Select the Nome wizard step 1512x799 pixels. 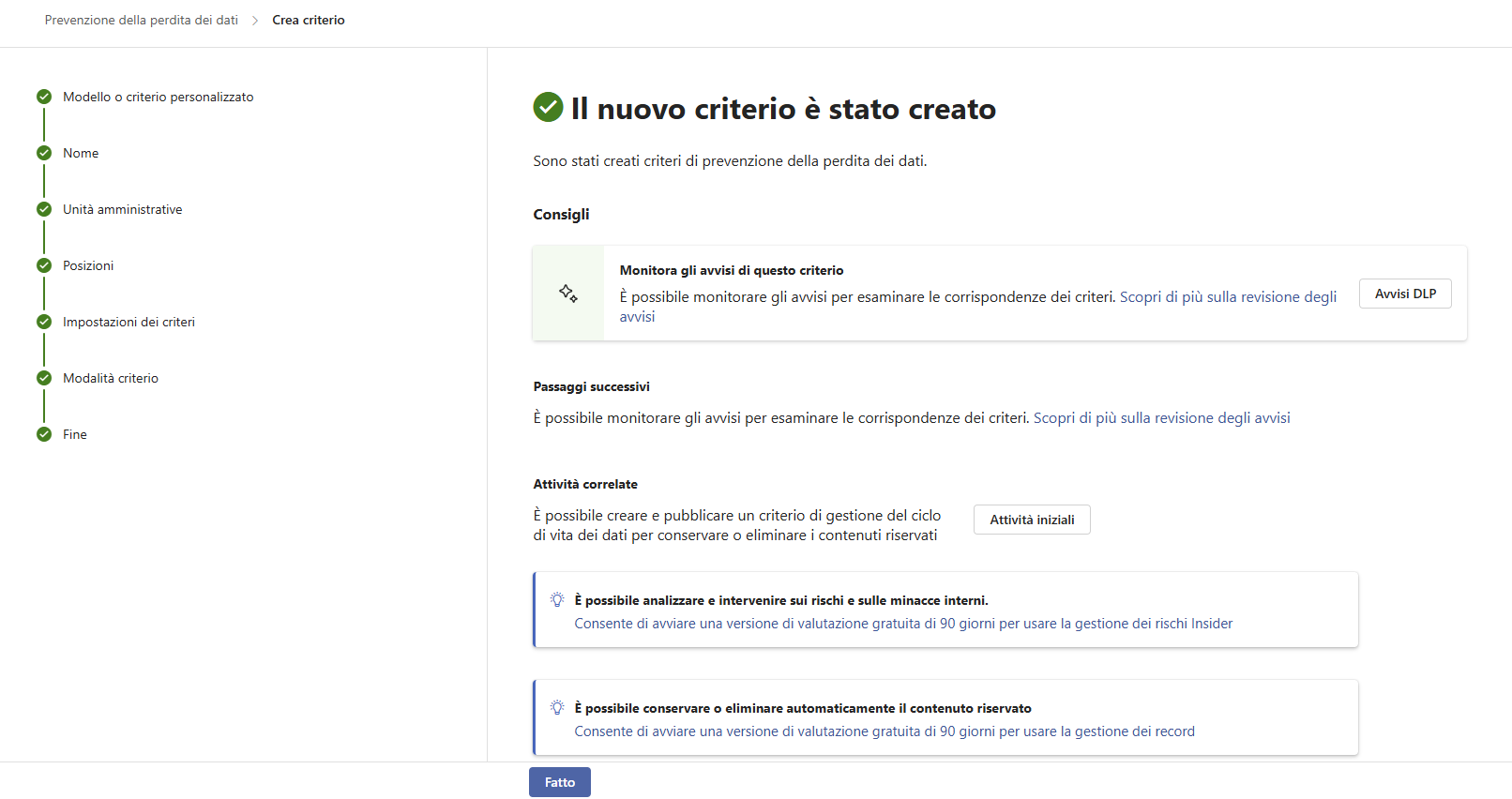click(81, 153)
